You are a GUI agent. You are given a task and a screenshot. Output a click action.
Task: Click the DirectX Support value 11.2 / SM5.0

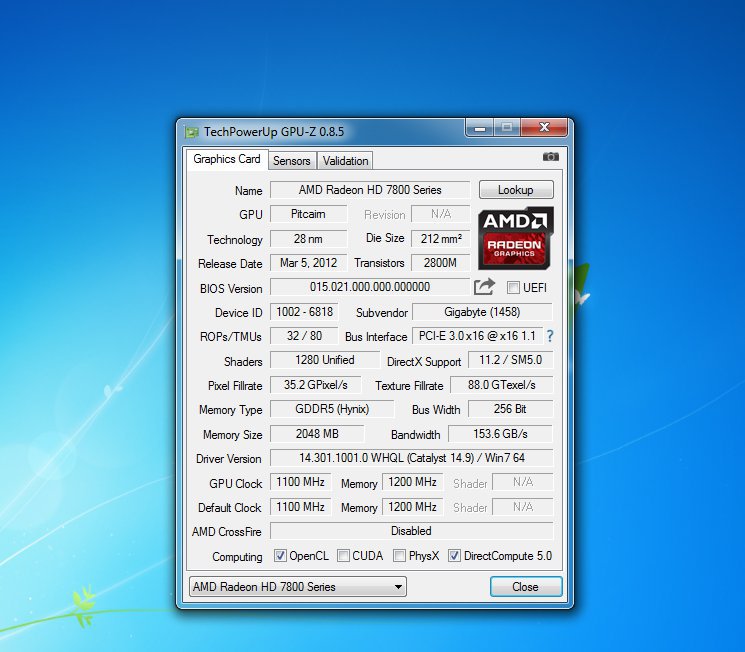click(511, 360)
